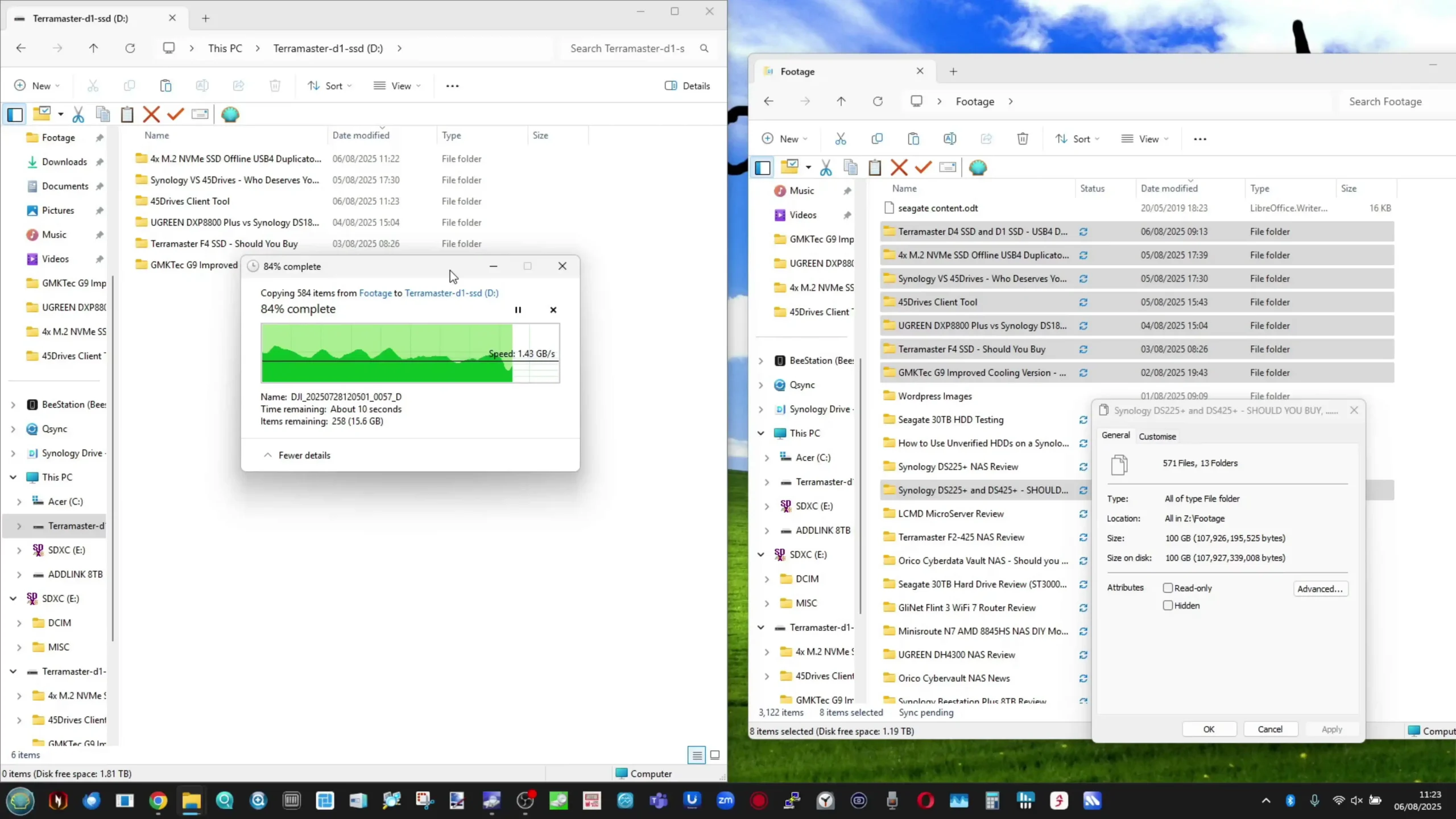
Task: Go back in Terramaster window
Action: (21, 48)
